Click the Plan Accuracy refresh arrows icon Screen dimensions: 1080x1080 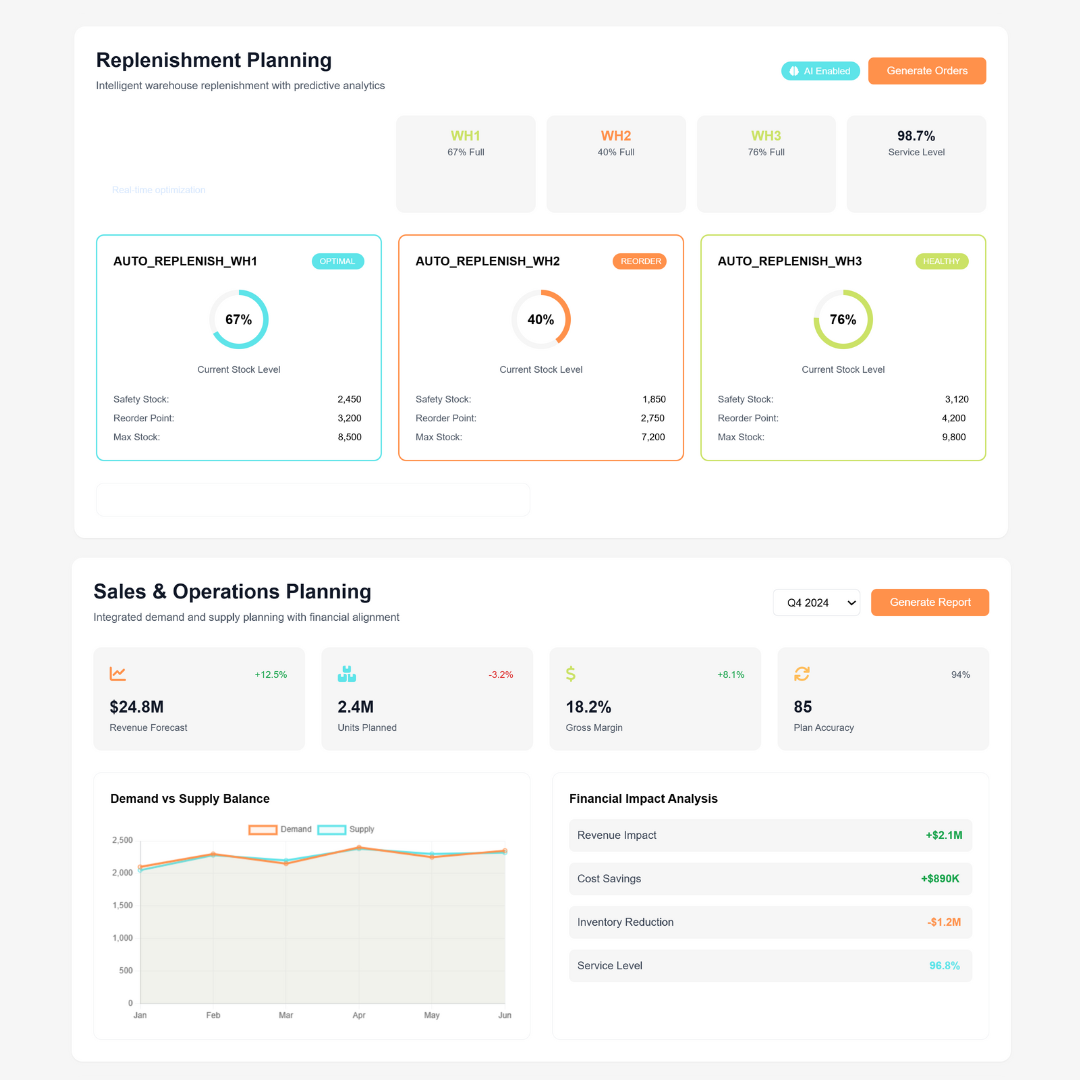pos(802,674)
